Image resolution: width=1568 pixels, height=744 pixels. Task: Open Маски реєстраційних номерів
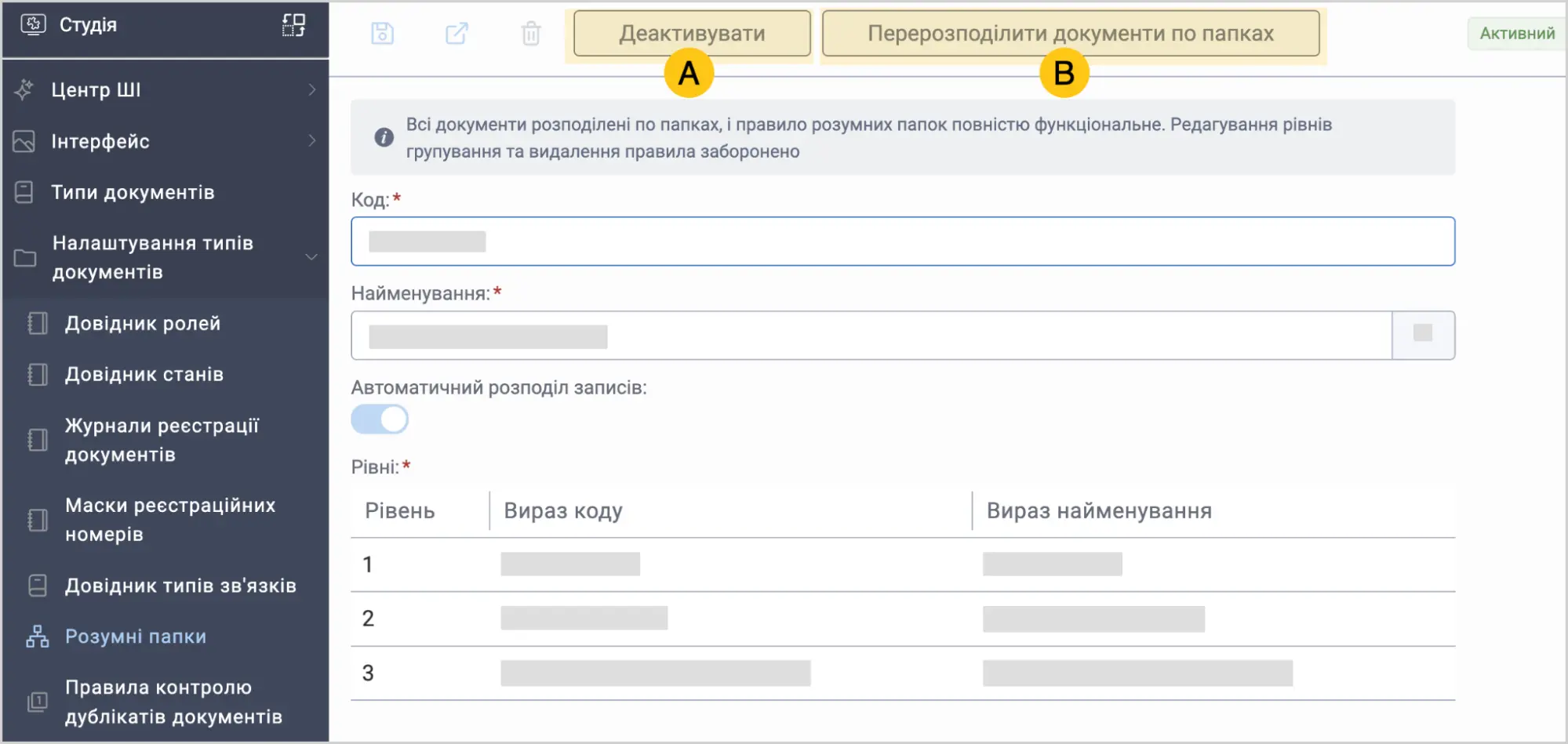(x=166, y=520)
